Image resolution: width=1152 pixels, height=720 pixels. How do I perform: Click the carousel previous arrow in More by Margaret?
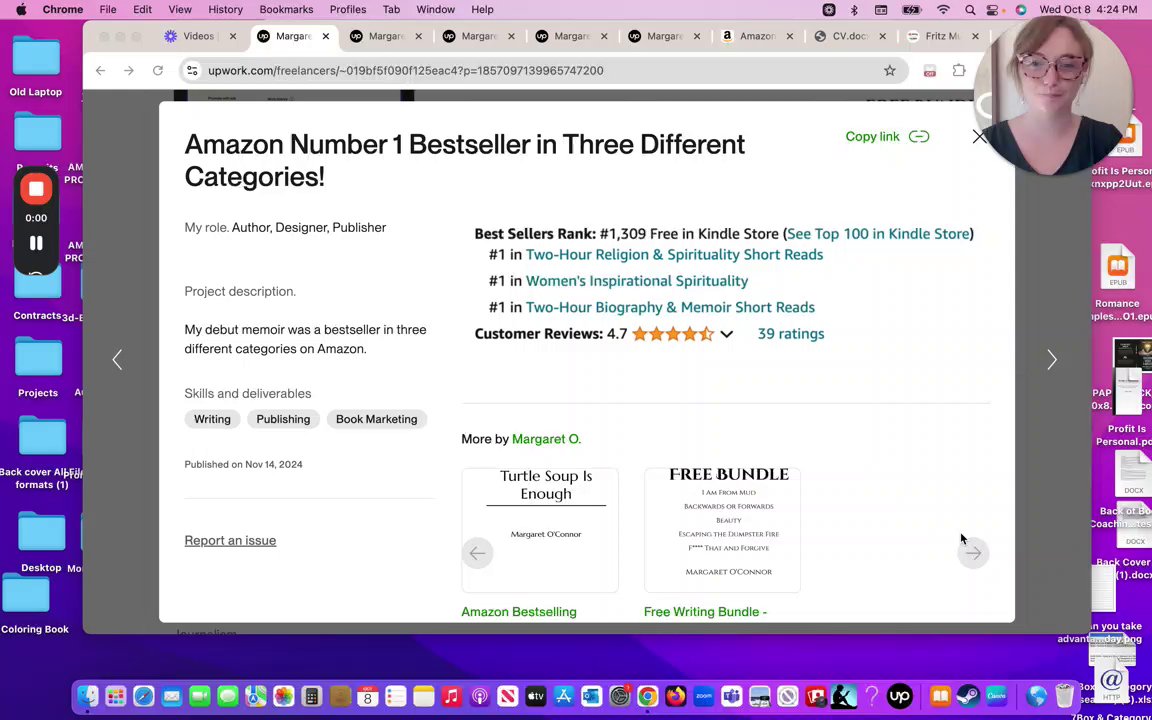[478, 553]
